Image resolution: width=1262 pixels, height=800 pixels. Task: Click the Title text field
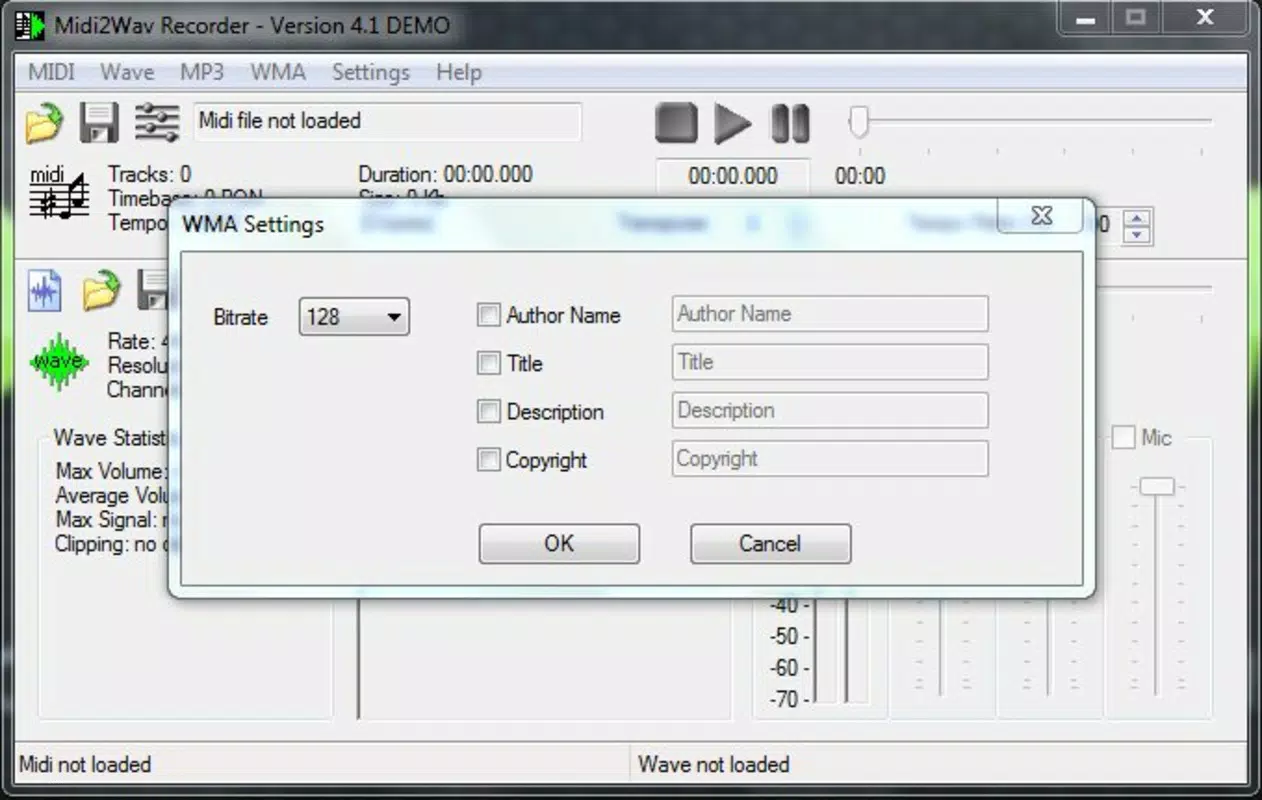(x=830, y=362)
